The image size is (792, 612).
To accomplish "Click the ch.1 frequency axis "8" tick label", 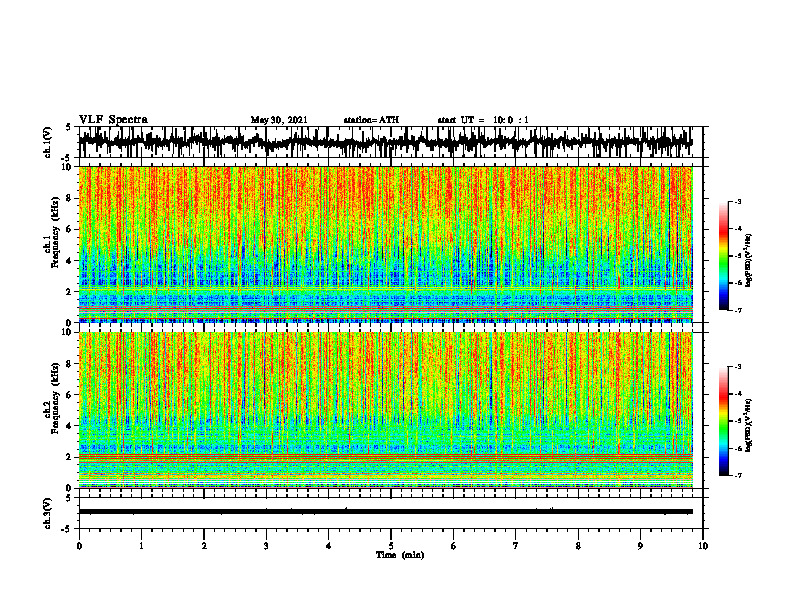I will tap(69, 198).
